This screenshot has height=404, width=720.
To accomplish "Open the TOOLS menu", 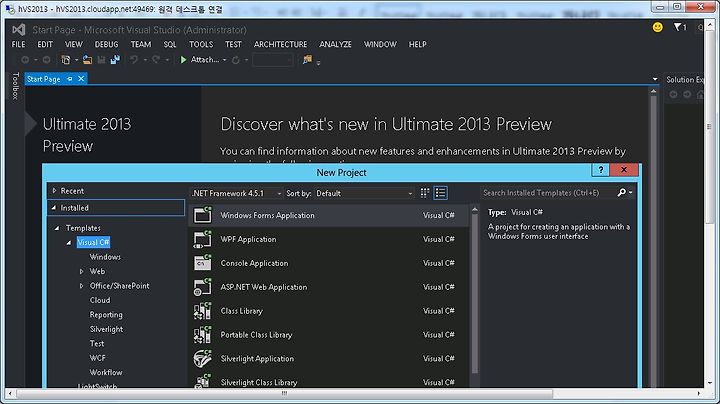I will point(201,45).
